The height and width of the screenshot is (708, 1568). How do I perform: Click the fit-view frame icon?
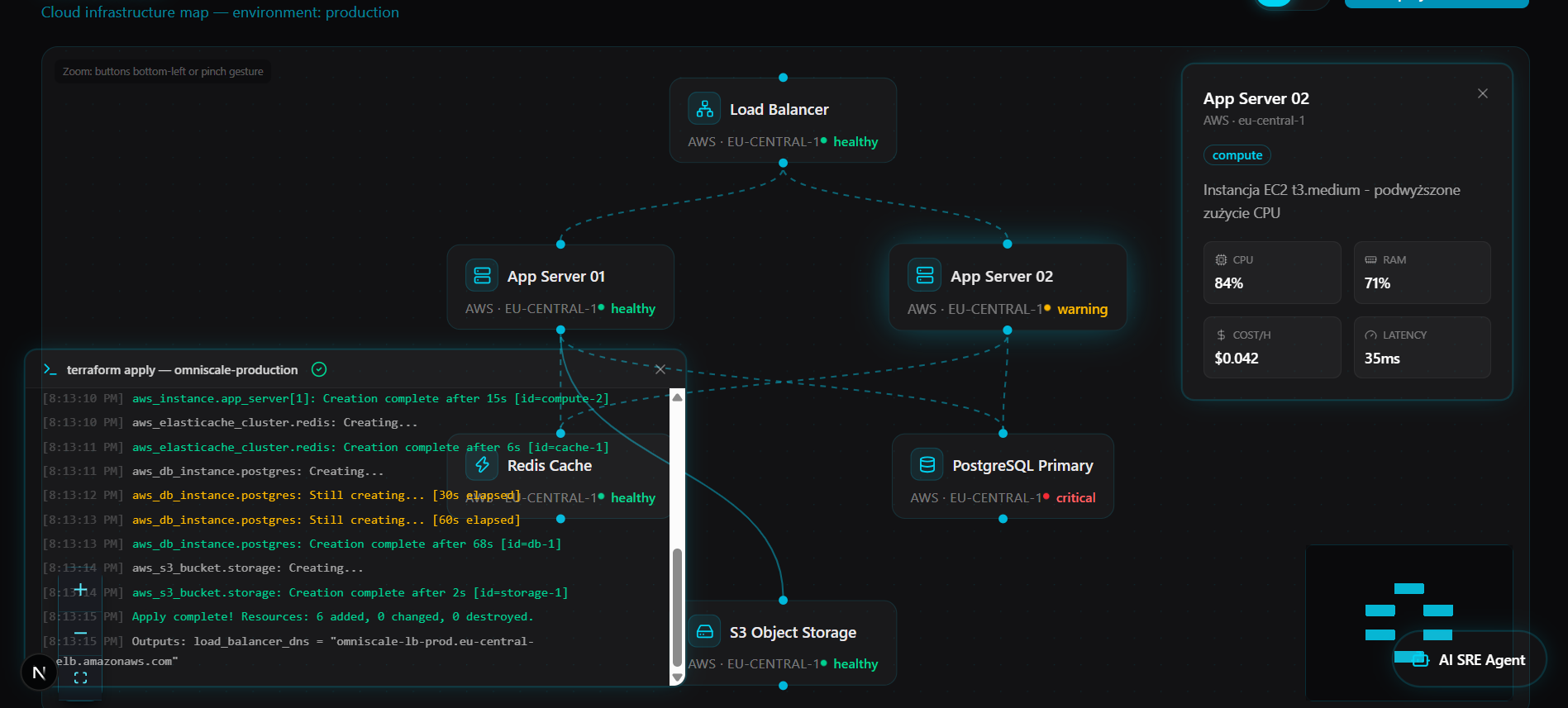pyautogui.click(x=80, y=677)
